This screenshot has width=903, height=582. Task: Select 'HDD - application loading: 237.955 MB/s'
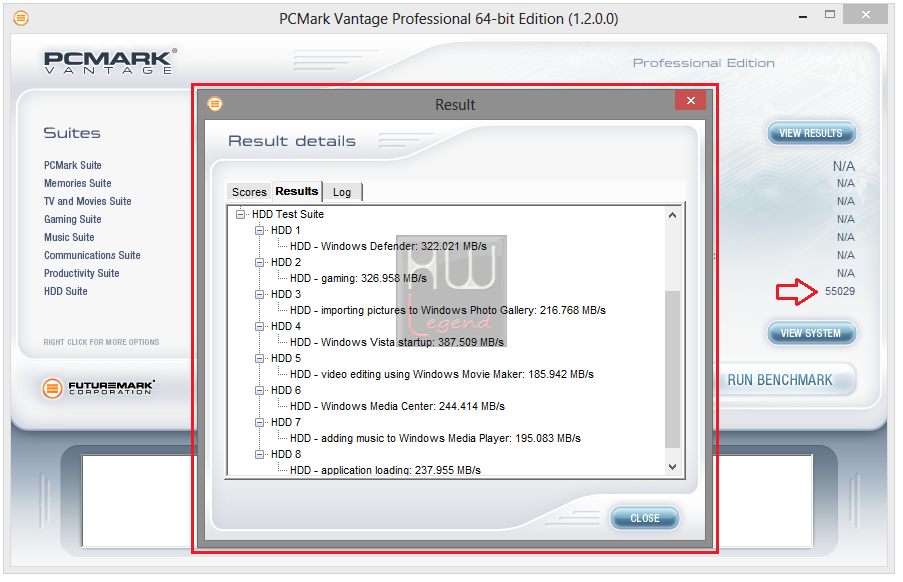click(385, 470)
